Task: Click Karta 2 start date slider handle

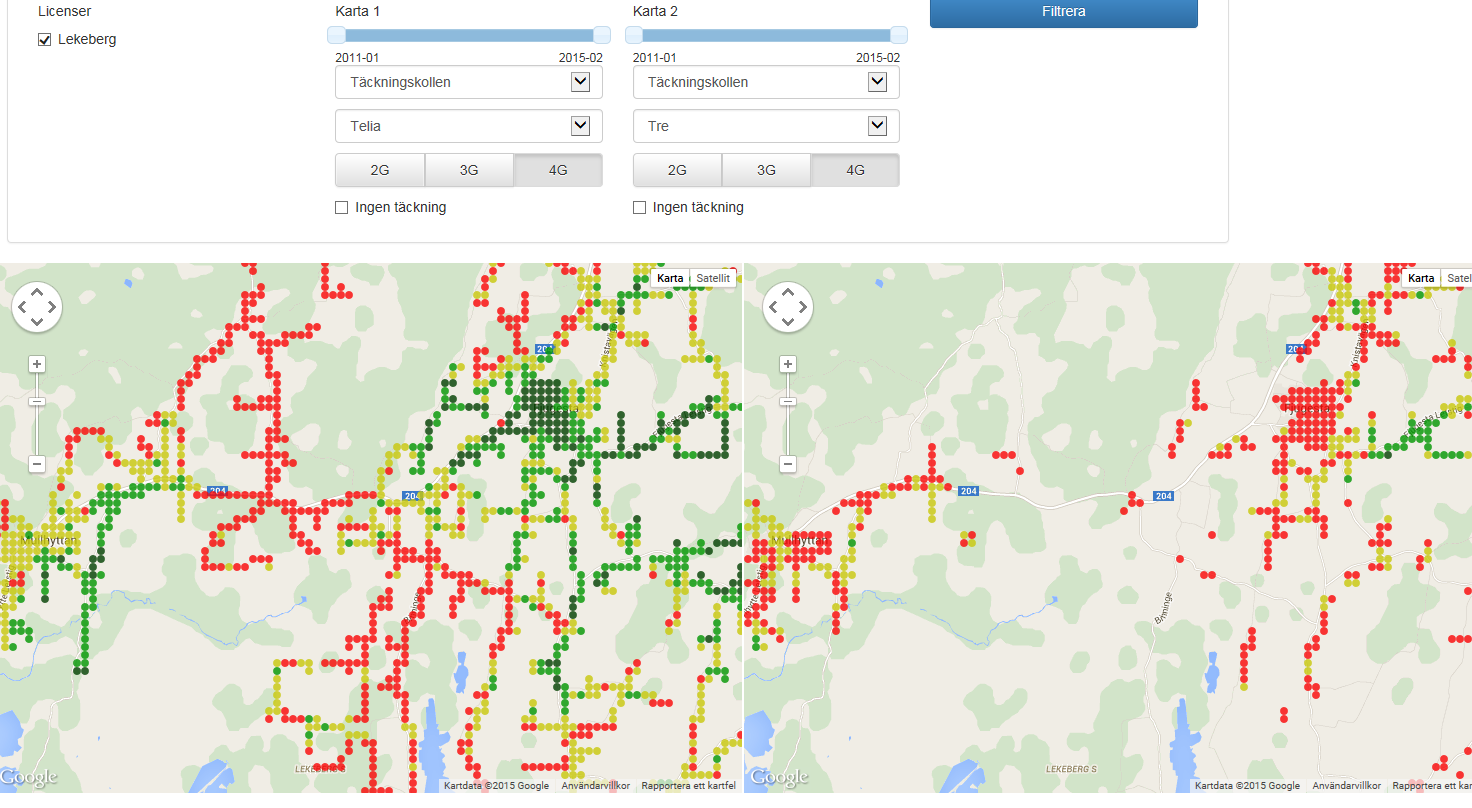Action: pos(634,35)
